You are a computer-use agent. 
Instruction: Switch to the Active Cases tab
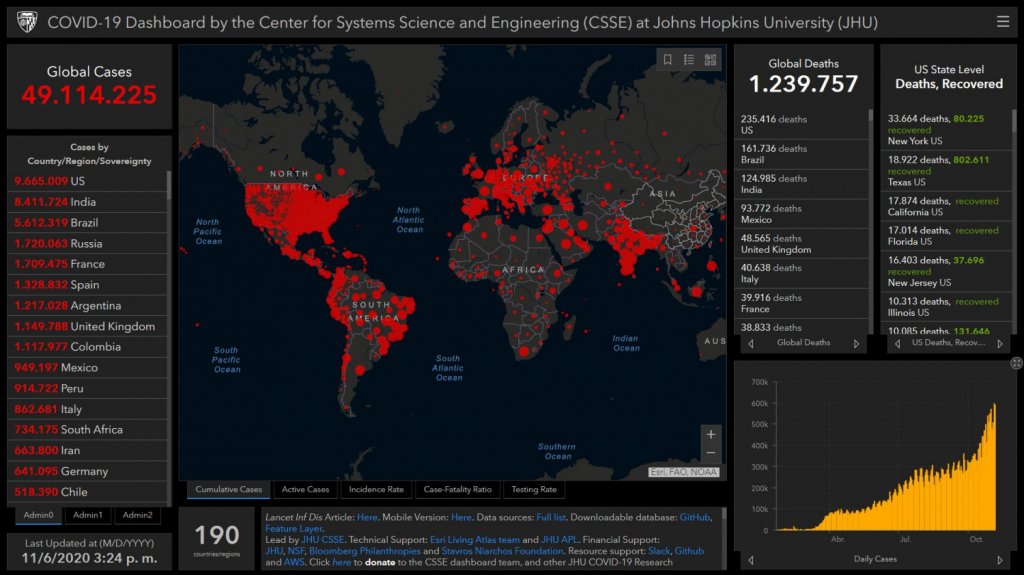tap(305, 490)
